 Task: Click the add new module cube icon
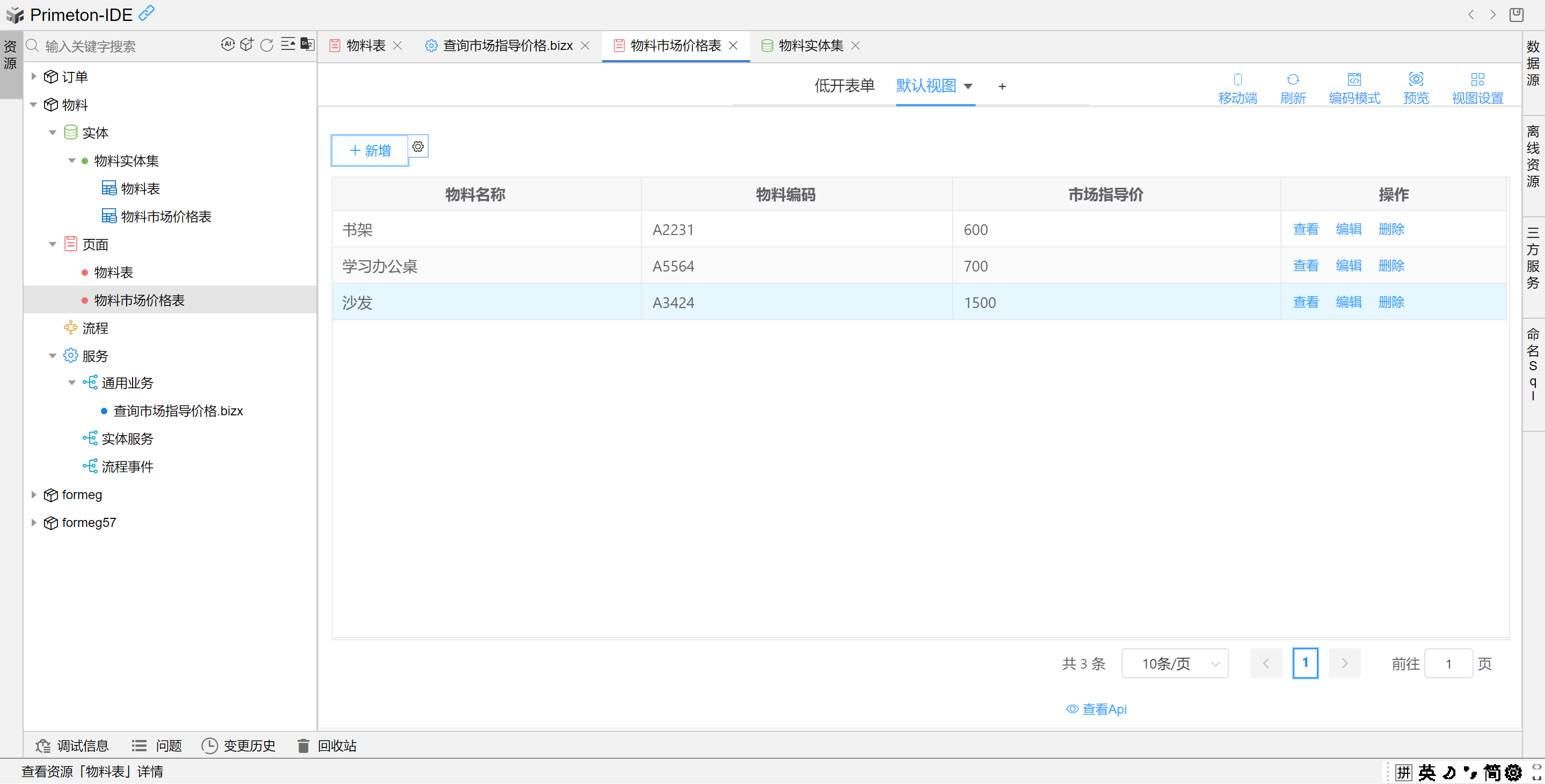pos(247,45)
